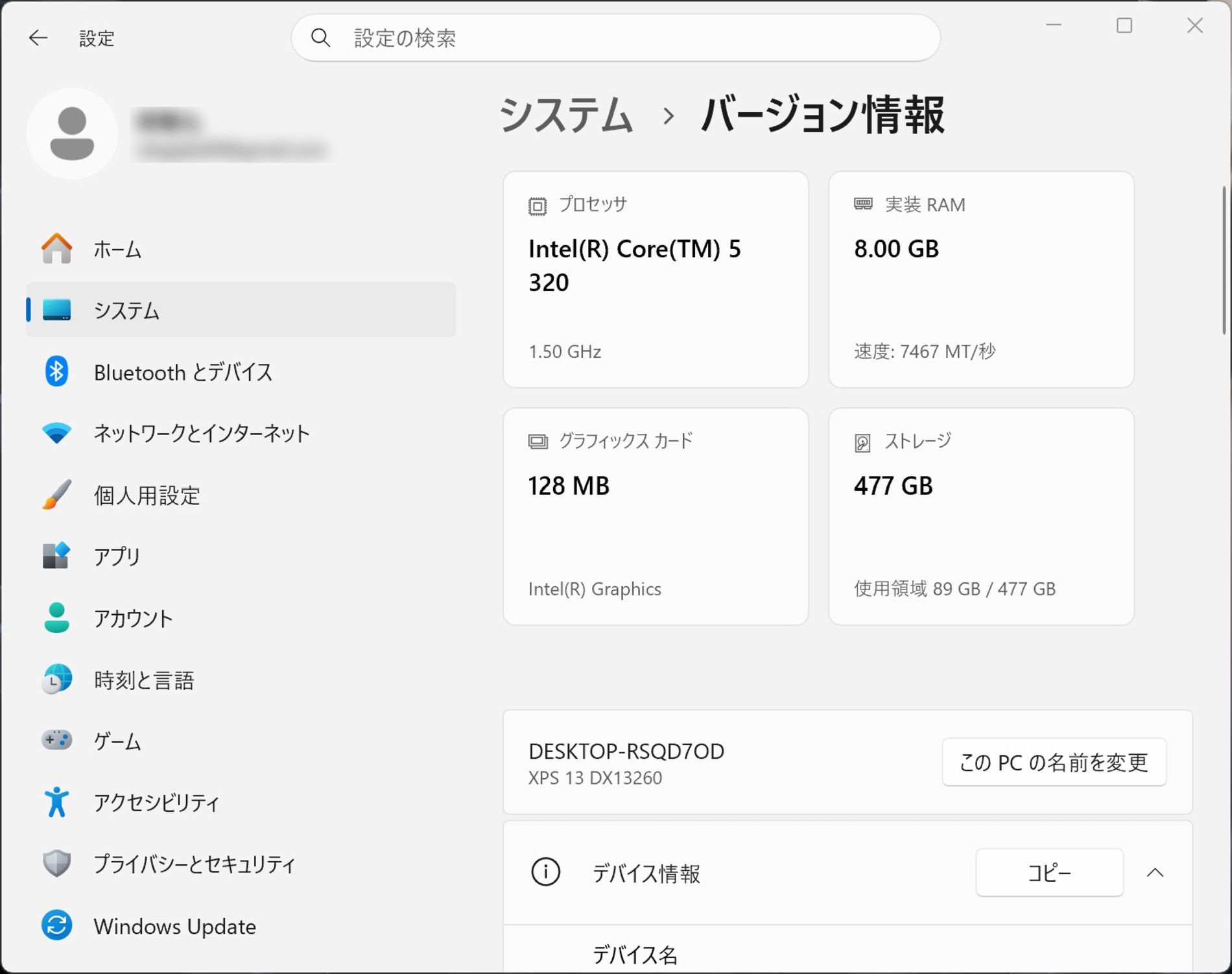
Task: Go to 個人用設定 page
Action: click(x=241, y=495)
